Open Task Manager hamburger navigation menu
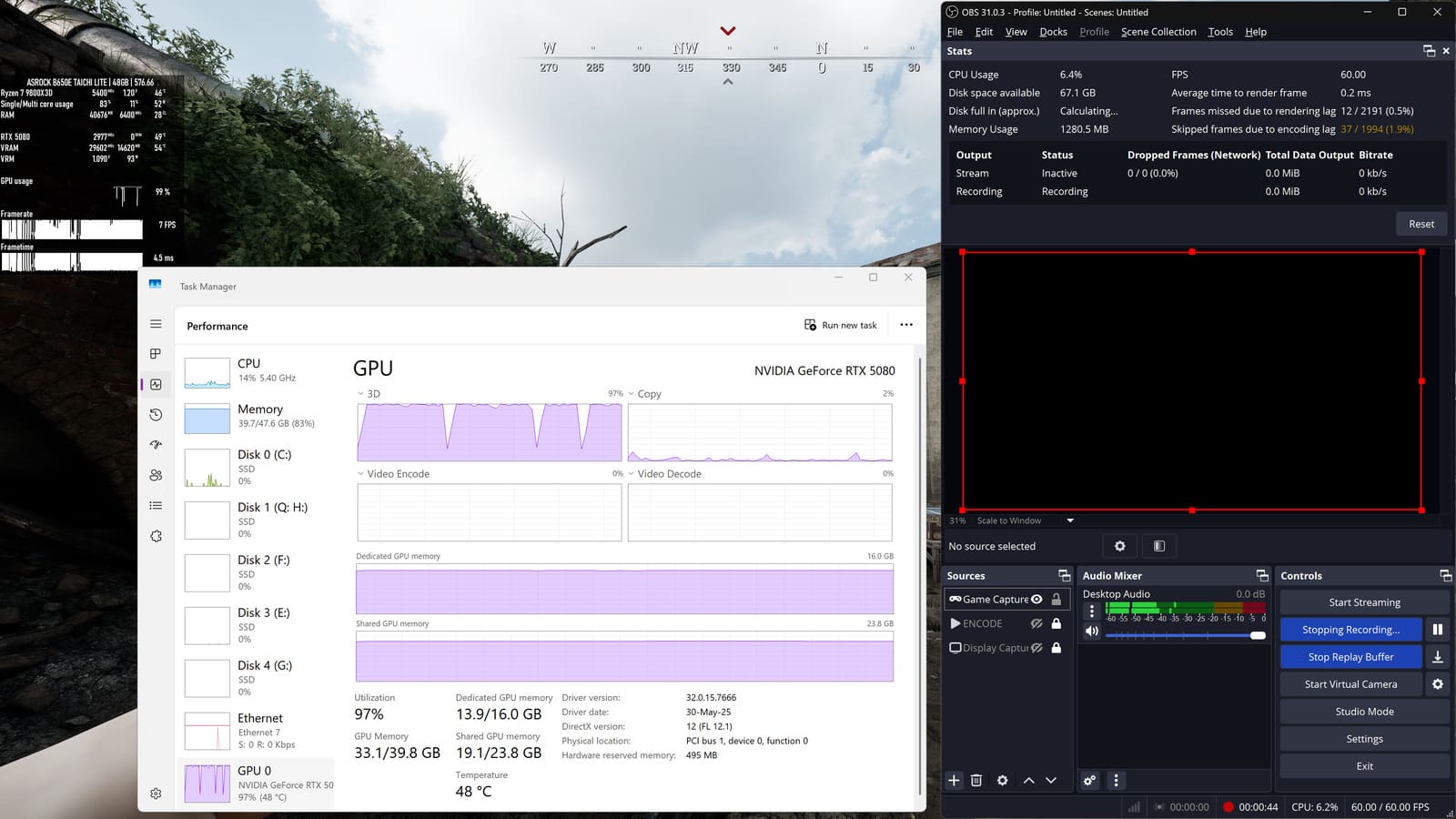1456x819 pixels. 156,324
